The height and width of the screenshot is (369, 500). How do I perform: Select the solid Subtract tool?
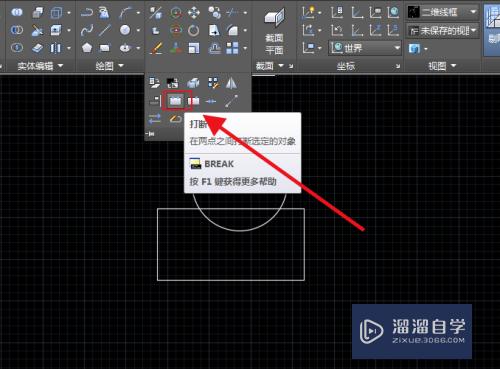pos(17,30)
